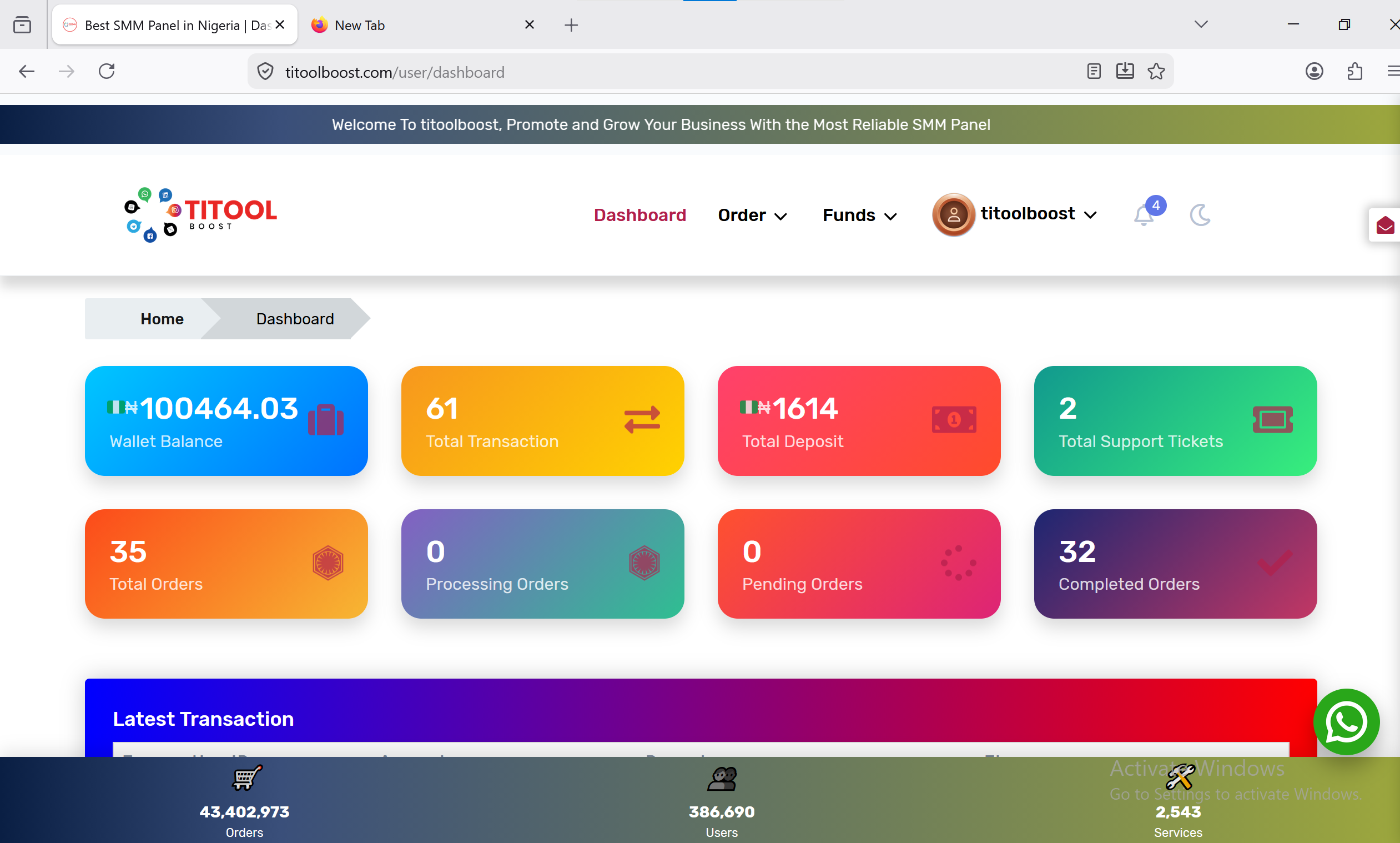
Task: Click the shopping cart Orders icon in footer
Action: tap(247, 778)
